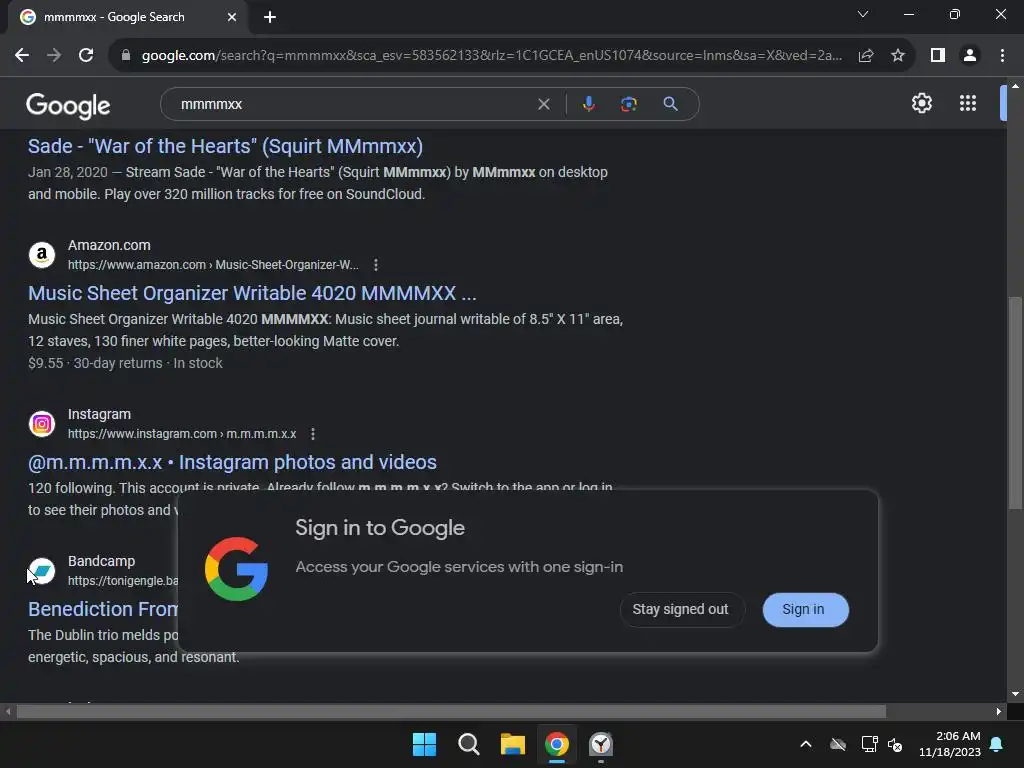
Task: Open the Benediction From Bandcamp result
Action: pos(103,609)
